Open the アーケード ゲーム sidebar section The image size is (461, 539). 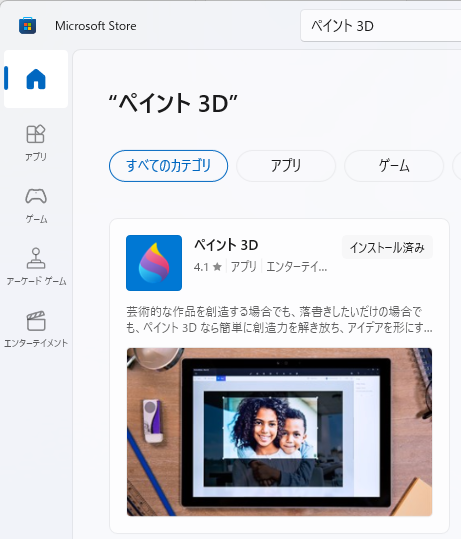36,267
